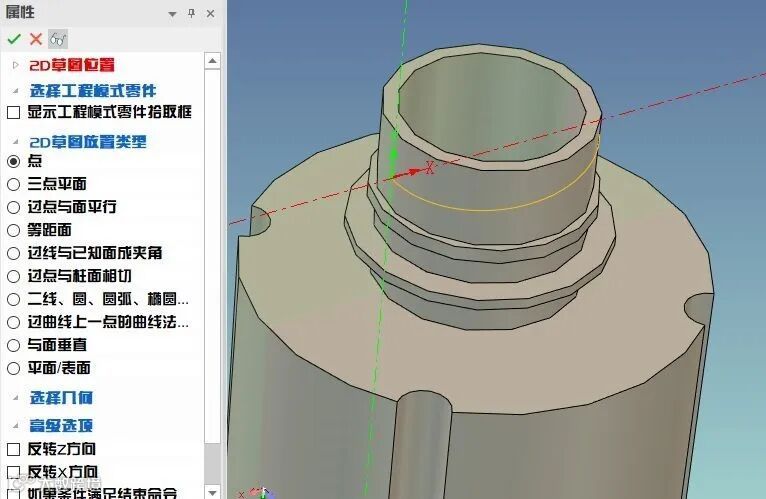The height and width of the screenshot is (499, 766).
Task: Collapse the 高级选项 section
Action: (x=15, y=426)
